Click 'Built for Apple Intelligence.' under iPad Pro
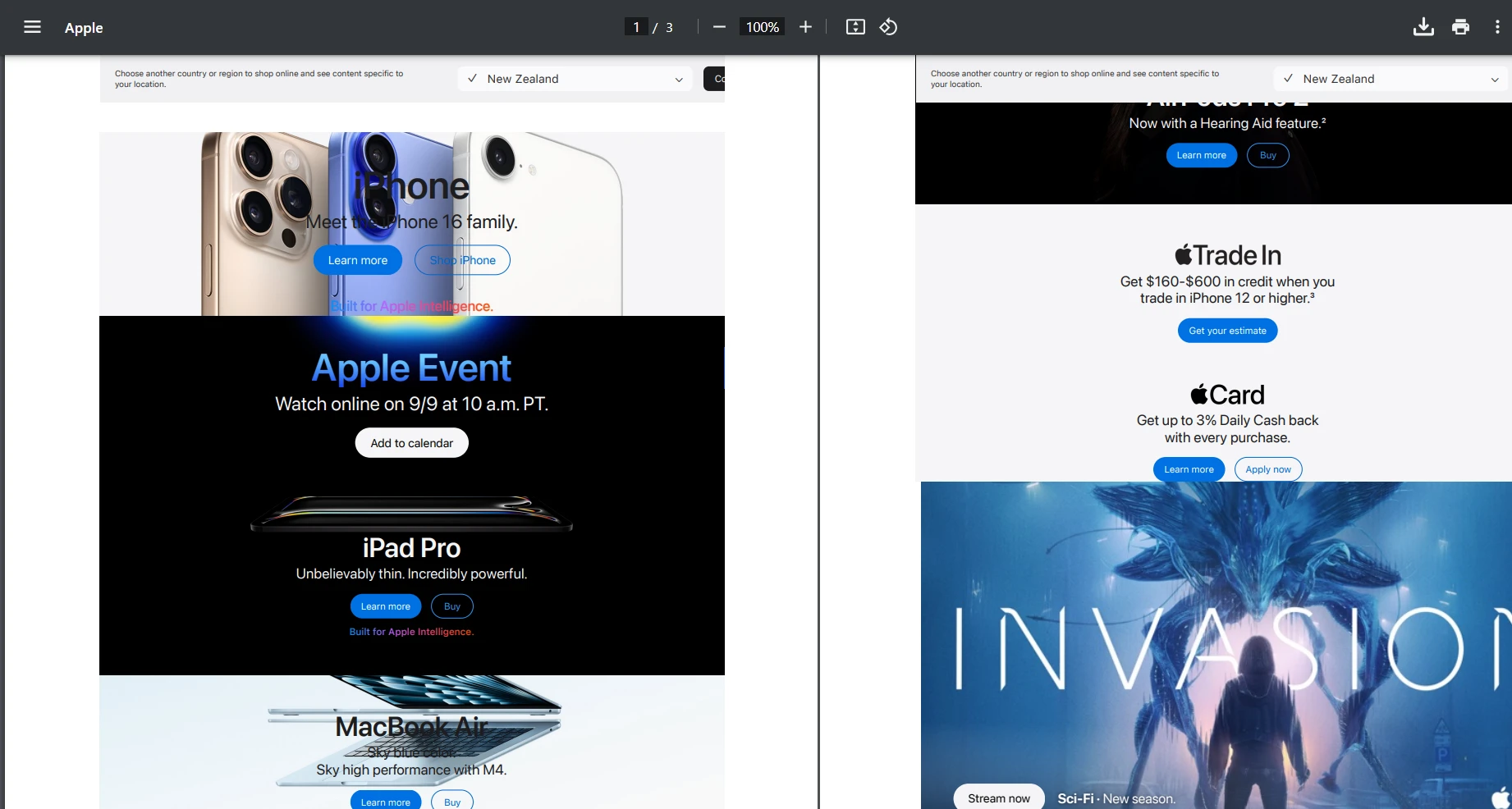Screen dimensions: 1512x809 coord(412,632)
